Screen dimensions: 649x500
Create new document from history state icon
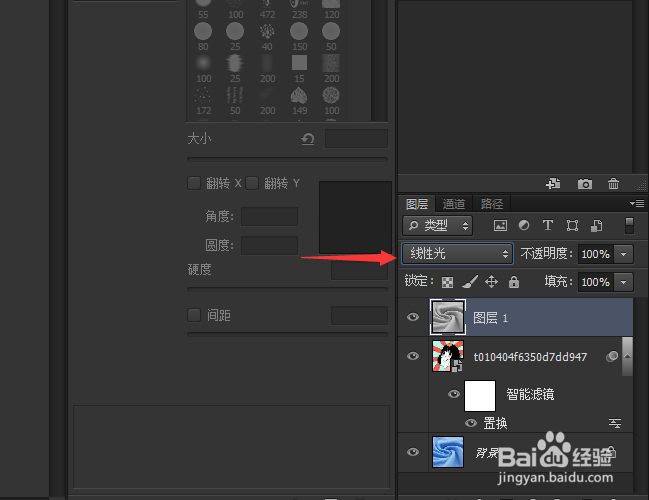(x=553, y=183)
